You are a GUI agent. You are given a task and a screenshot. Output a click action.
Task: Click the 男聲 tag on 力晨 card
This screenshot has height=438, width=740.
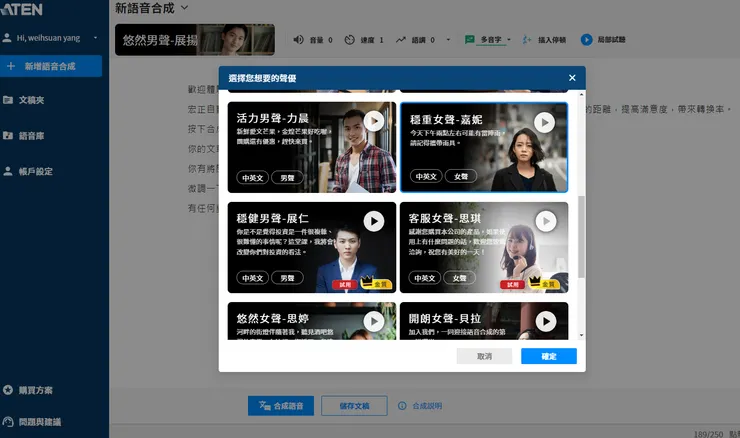[287, 178]
